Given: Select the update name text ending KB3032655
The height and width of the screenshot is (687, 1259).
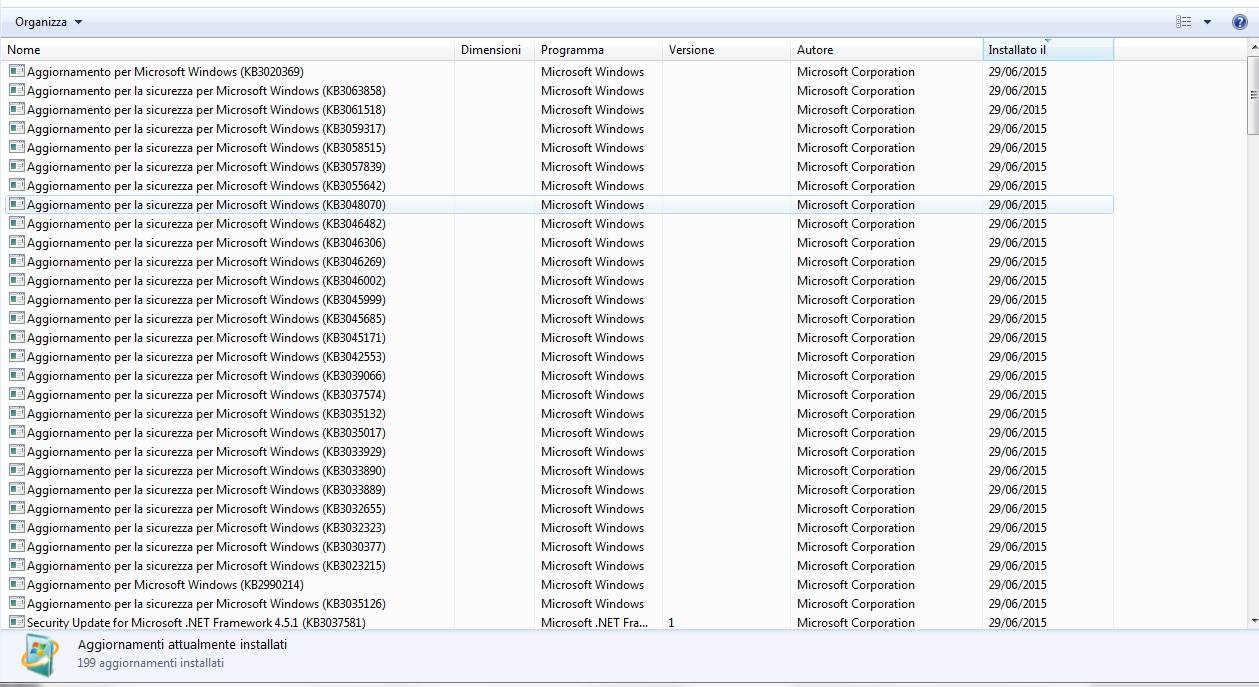Looking at the screenshot, I should click(206, 509).
